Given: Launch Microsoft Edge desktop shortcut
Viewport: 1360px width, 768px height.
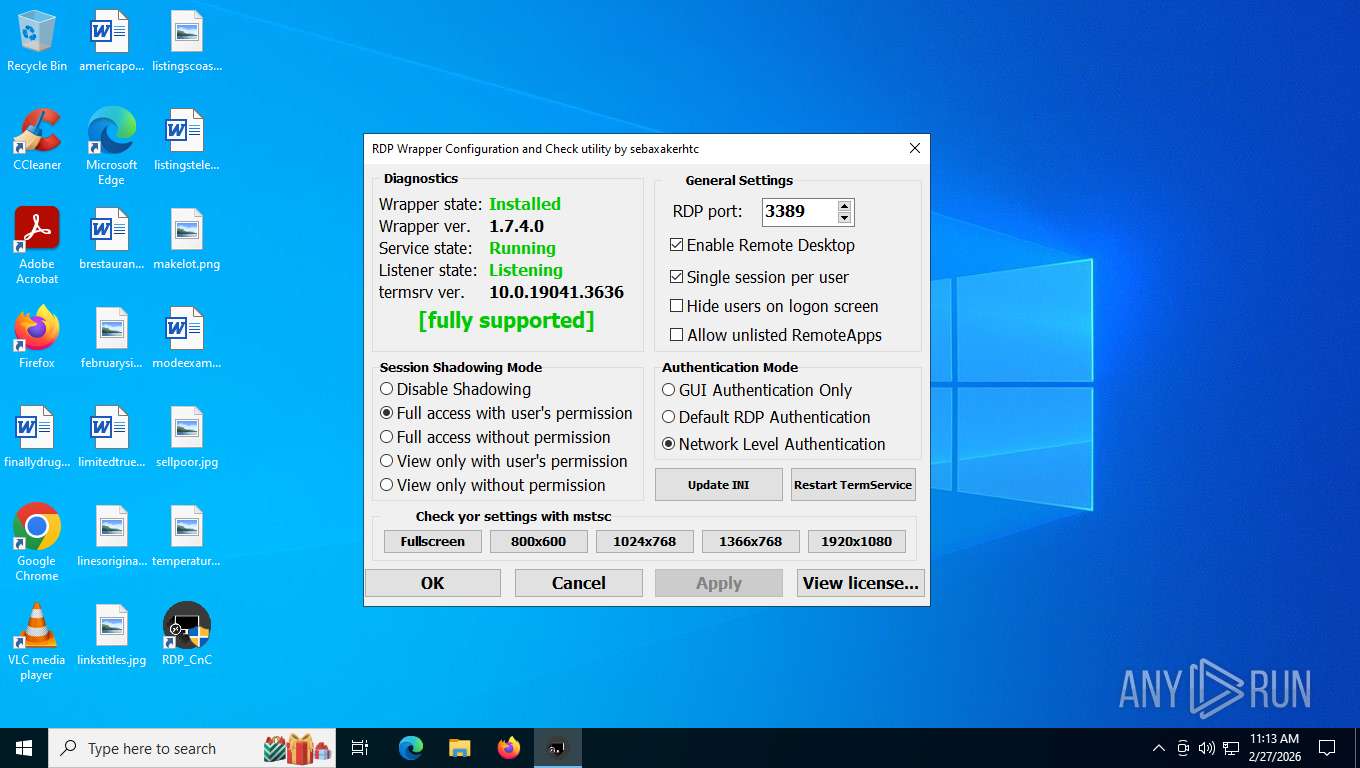Looking at the screenshot, I should coord(111,147).
